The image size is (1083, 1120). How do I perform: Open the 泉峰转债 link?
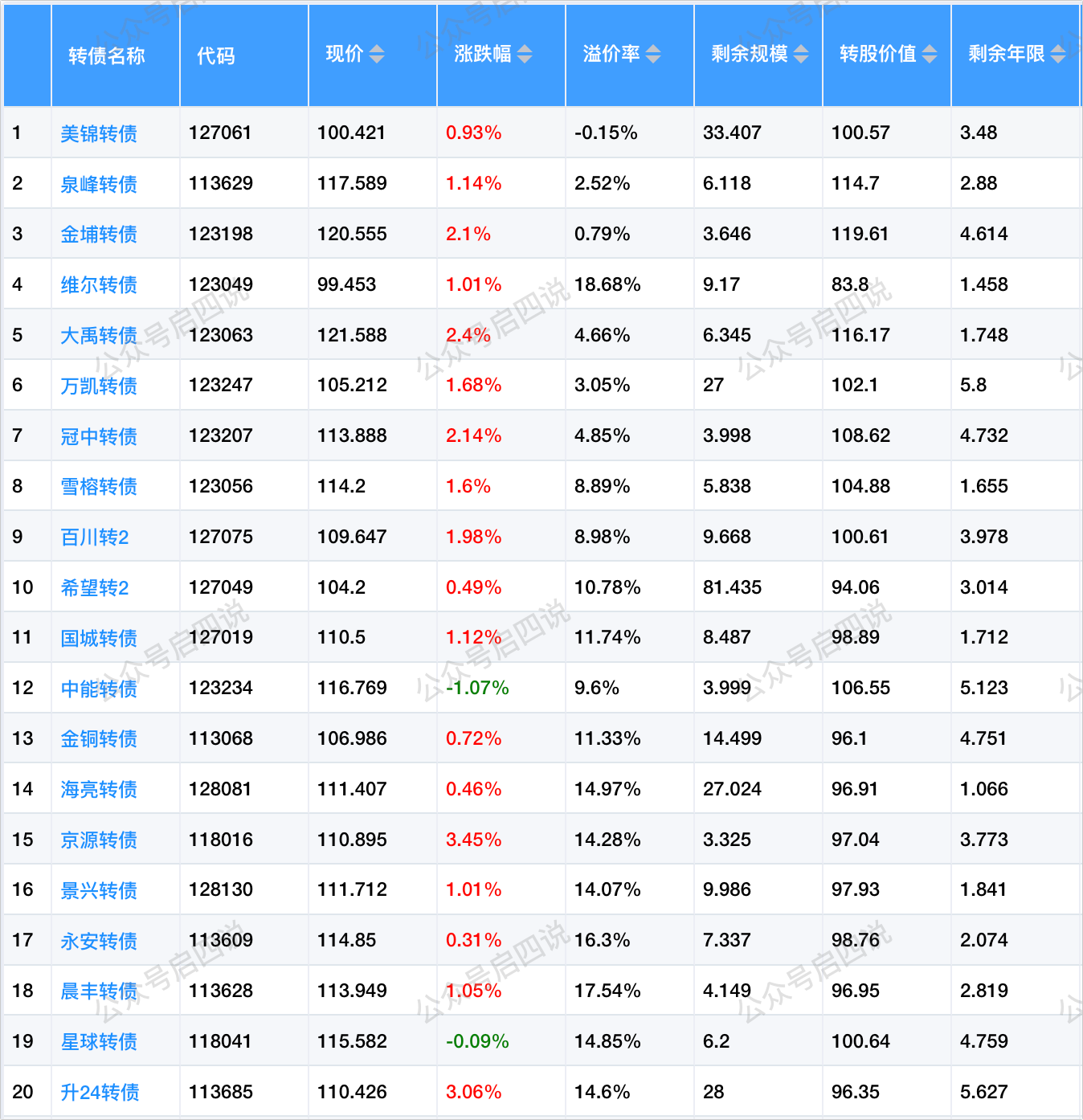tap(99, 184)
